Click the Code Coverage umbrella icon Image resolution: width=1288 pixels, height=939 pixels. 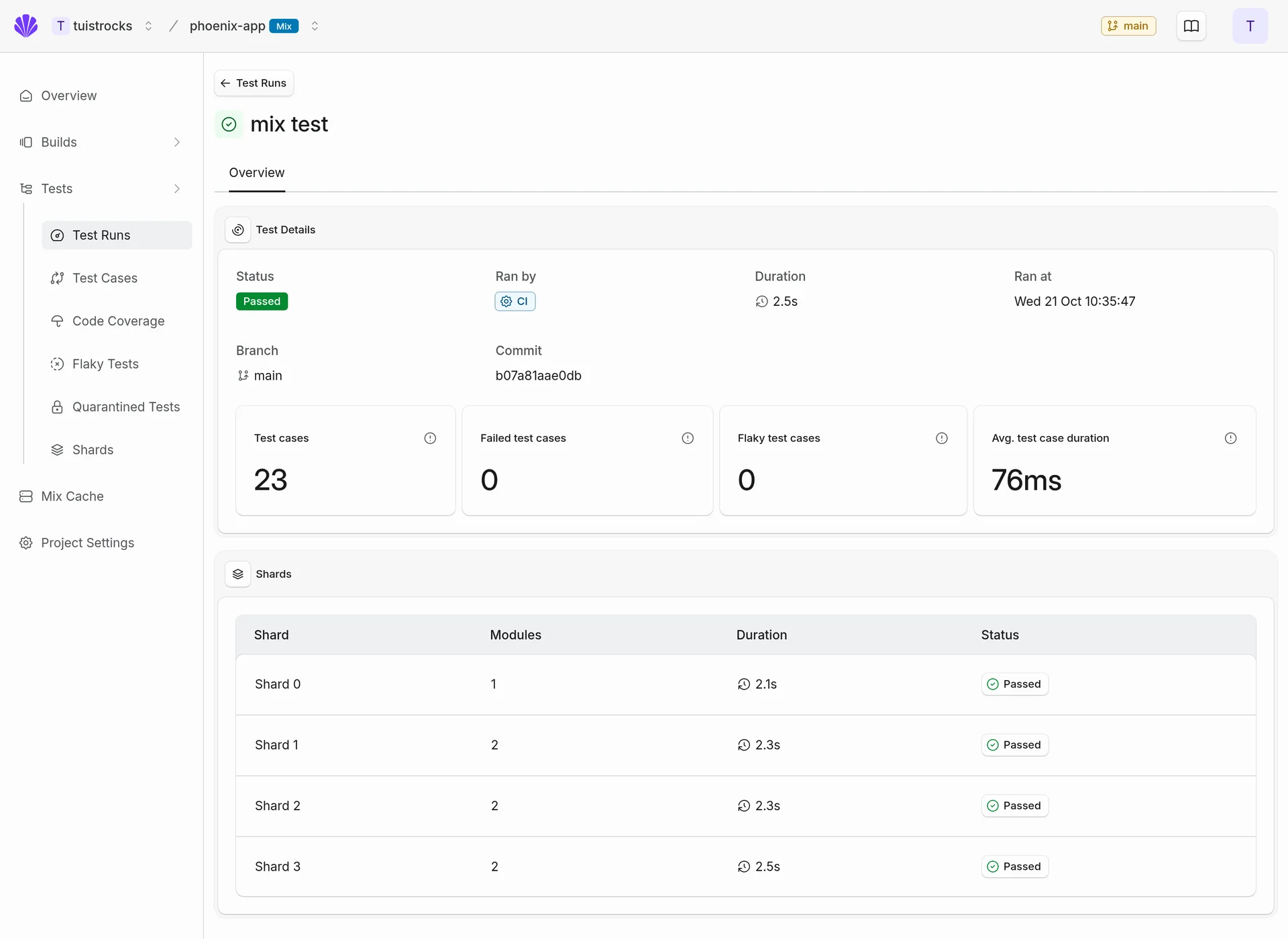[x=58, y=321]
